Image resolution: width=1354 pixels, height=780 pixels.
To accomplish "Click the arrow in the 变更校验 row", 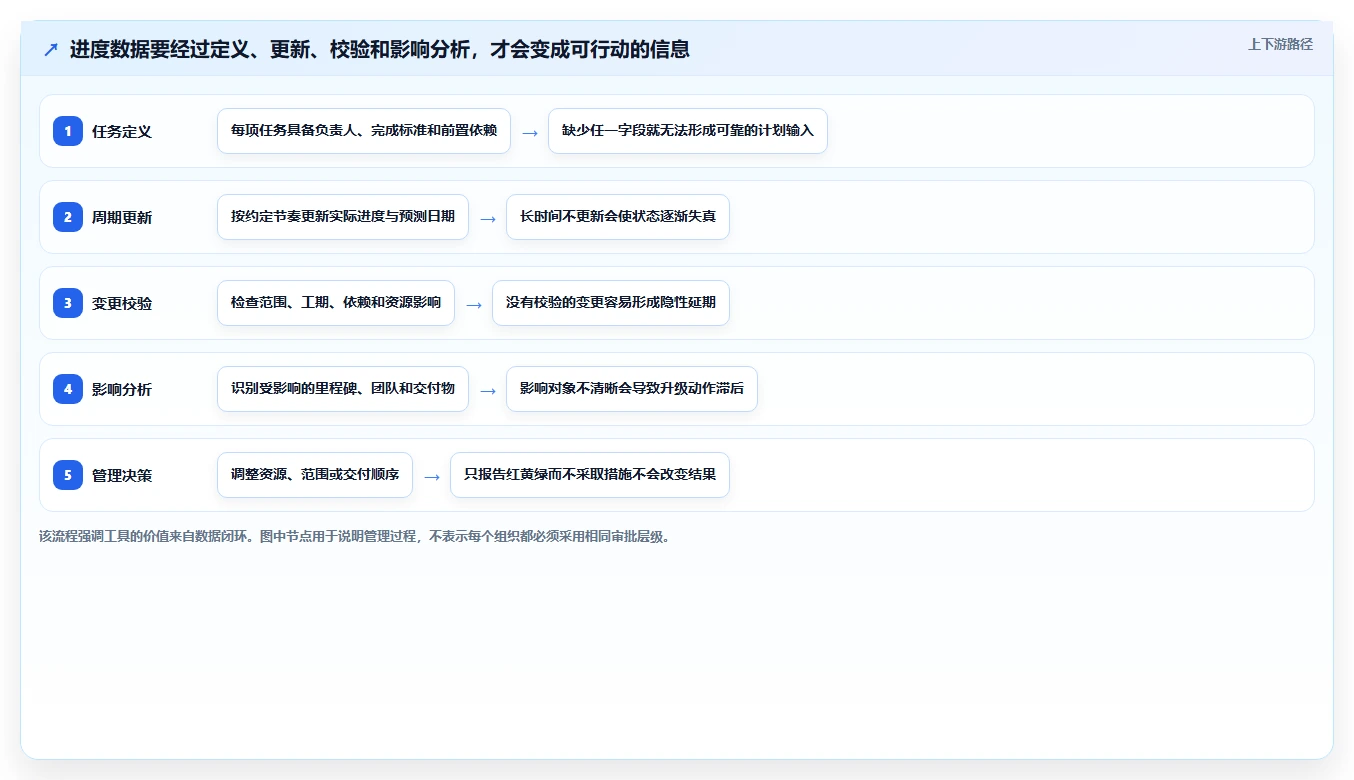I will click(474, 304).
